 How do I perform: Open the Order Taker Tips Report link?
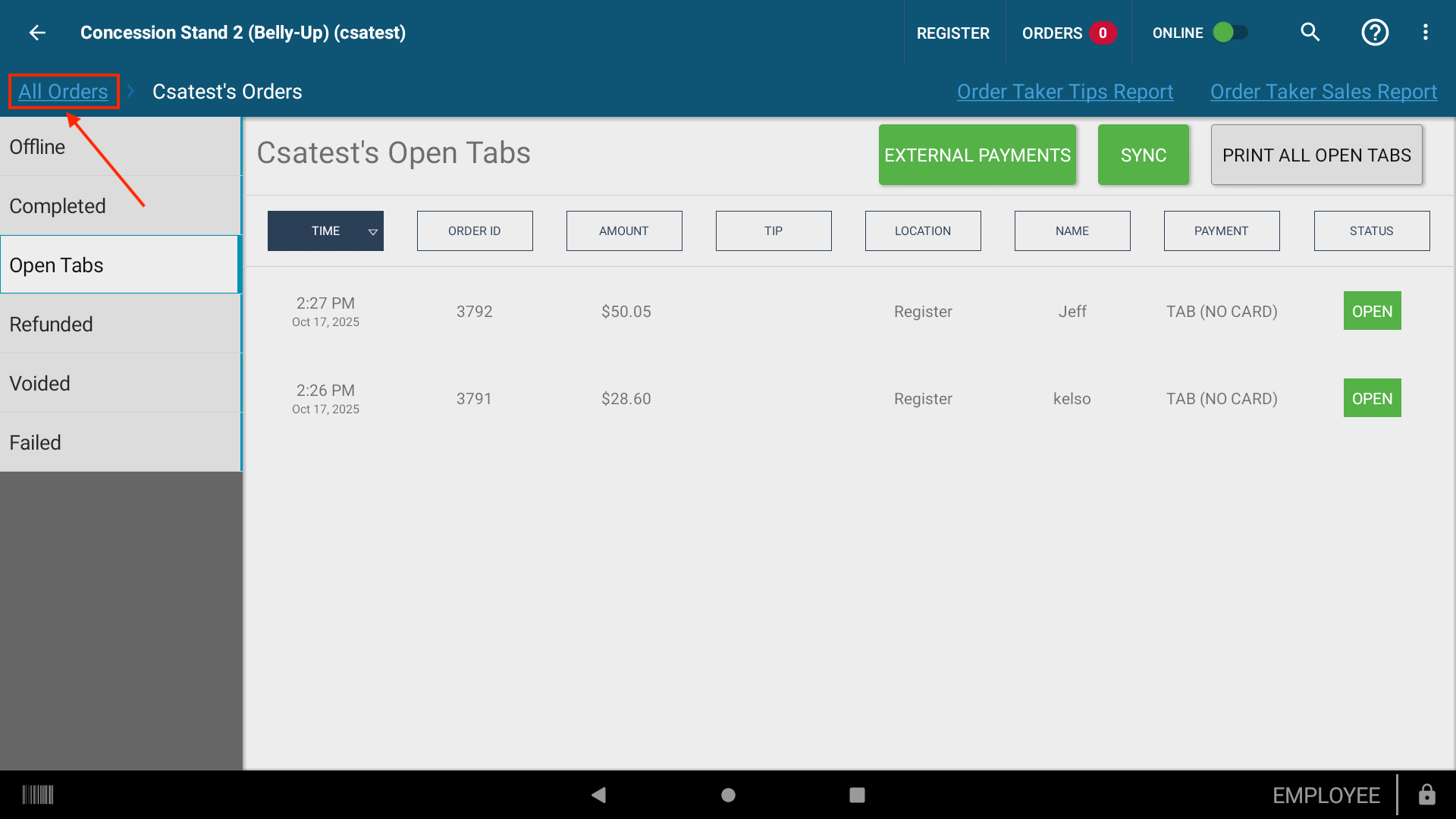[x=1065, y=92]
